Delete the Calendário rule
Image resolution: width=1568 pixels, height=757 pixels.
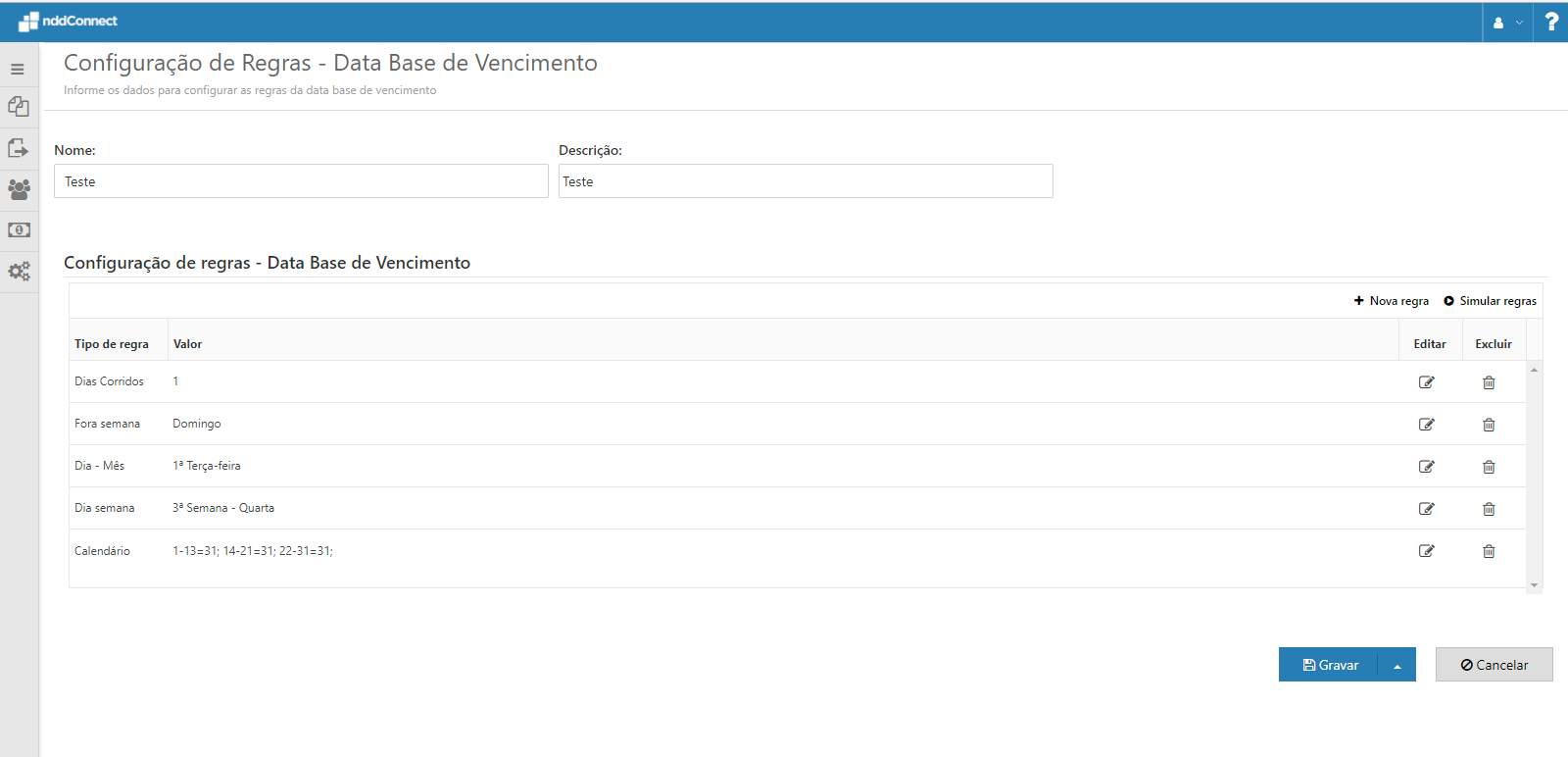coord(1489,551)
